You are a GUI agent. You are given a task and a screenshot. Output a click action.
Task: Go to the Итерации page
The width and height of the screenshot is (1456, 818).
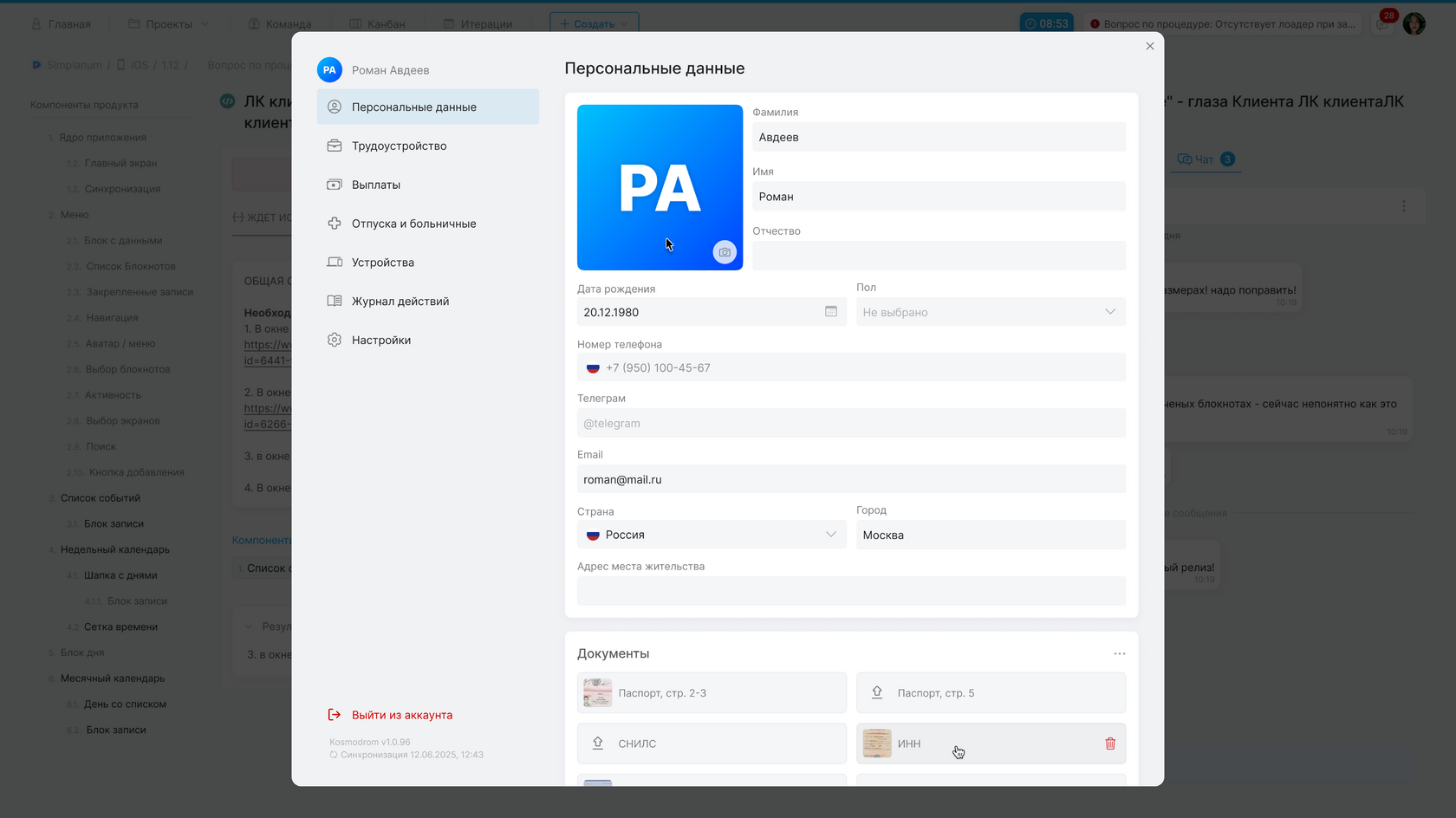point(478,23)
